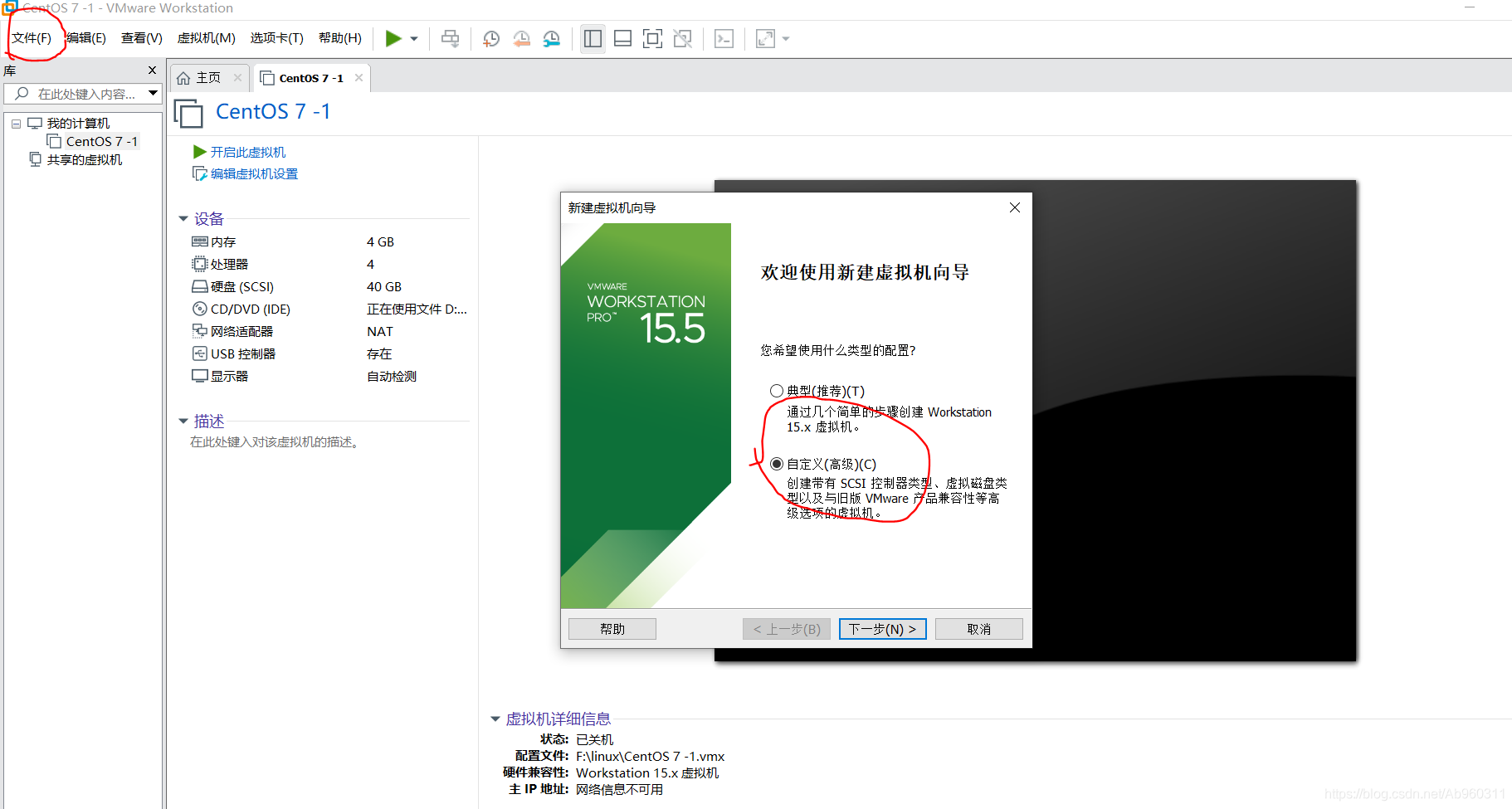Click the VM title icon beside CentOS 7 -1
This screenshot has height=809, width=1512.
[x=188, y=113]
